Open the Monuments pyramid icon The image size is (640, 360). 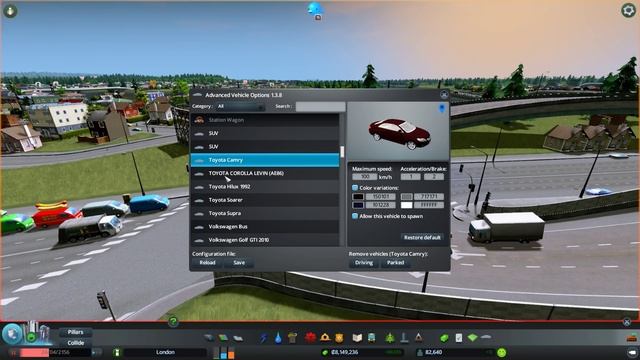tap(418, 338)
